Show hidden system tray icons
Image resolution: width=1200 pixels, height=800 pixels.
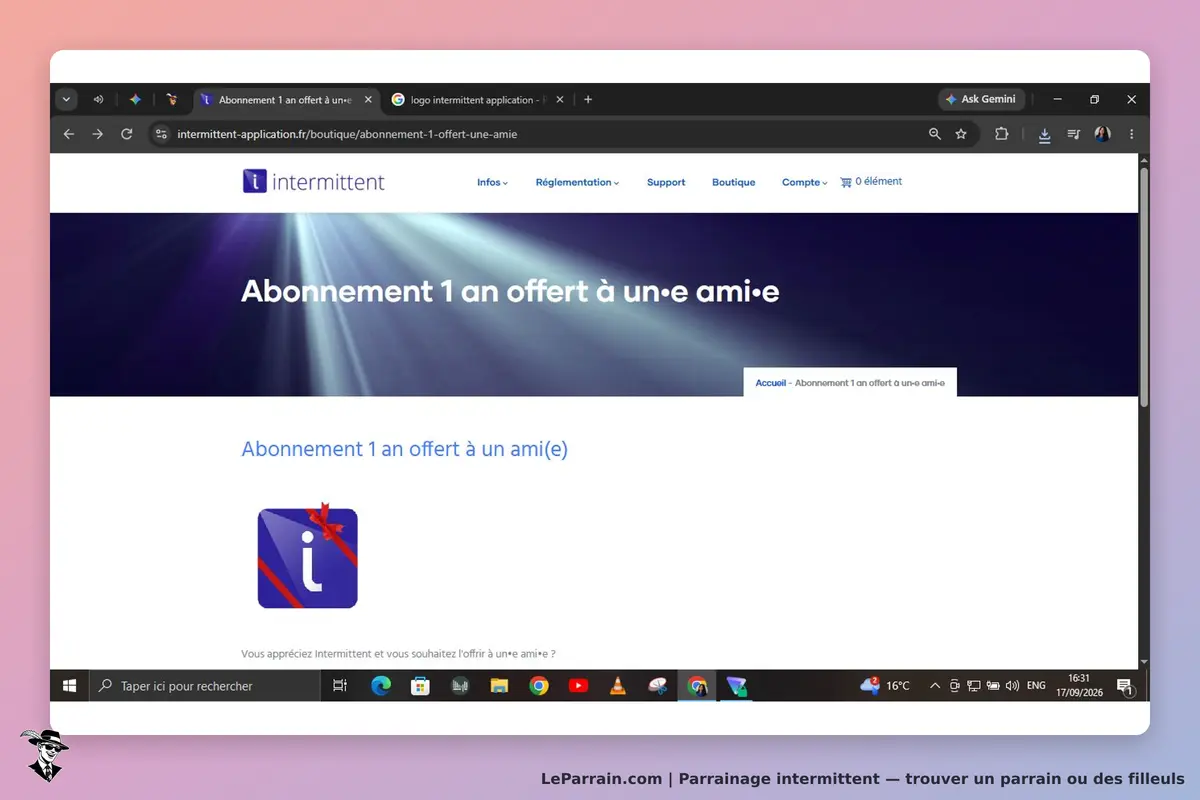point(935,686)
